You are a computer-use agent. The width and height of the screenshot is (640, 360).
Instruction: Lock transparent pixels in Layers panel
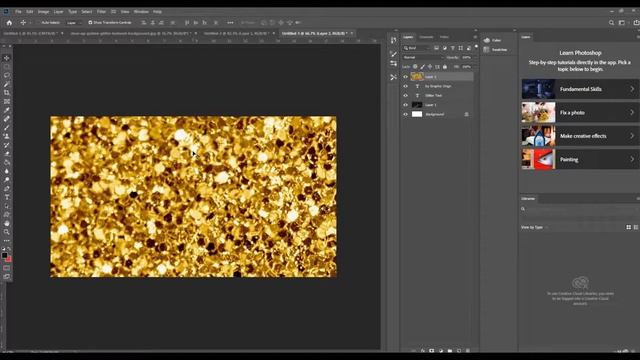coord(415,67)
